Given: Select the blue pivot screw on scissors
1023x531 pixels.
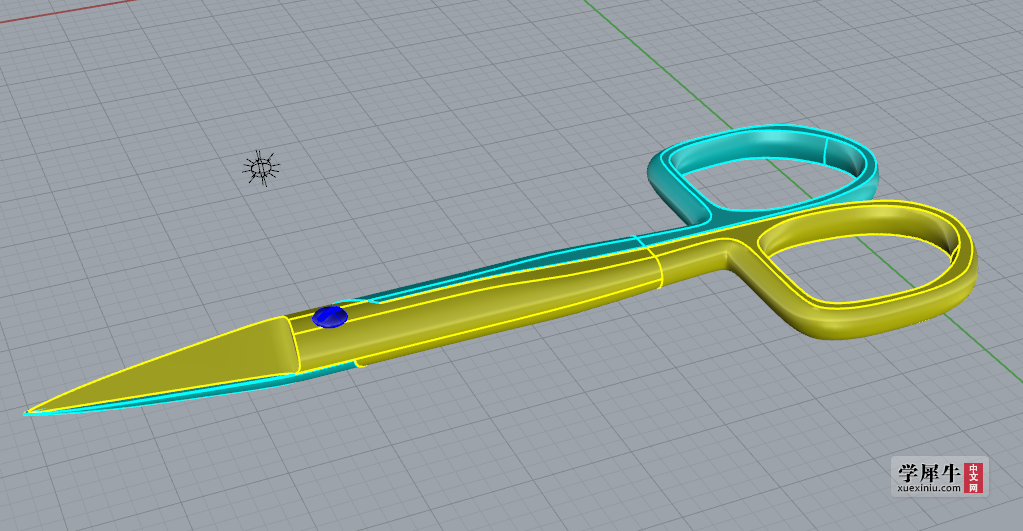Looking at the screenshot, I should point(330,317).
